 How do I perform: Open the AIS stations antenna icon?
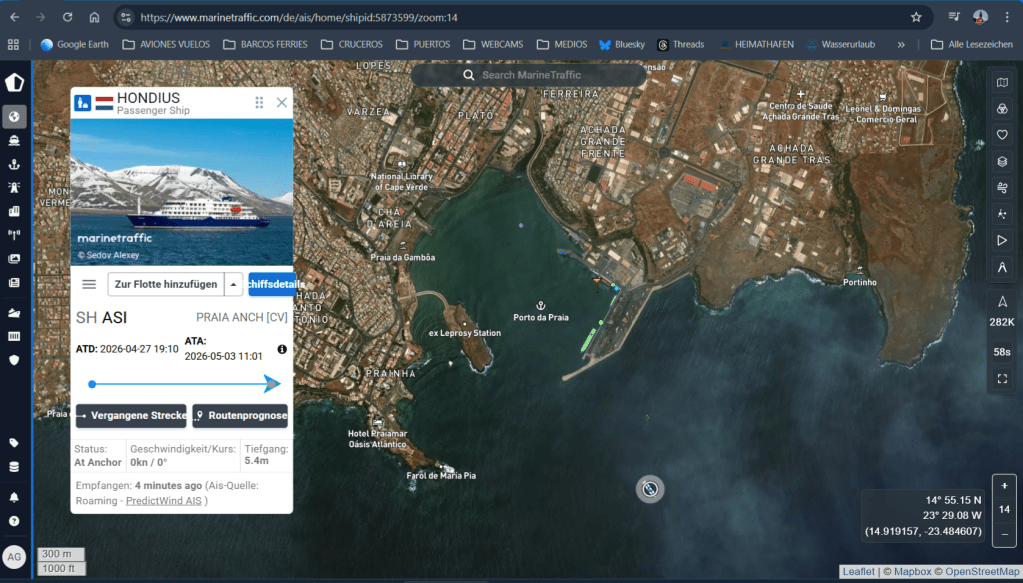point(14,235)
